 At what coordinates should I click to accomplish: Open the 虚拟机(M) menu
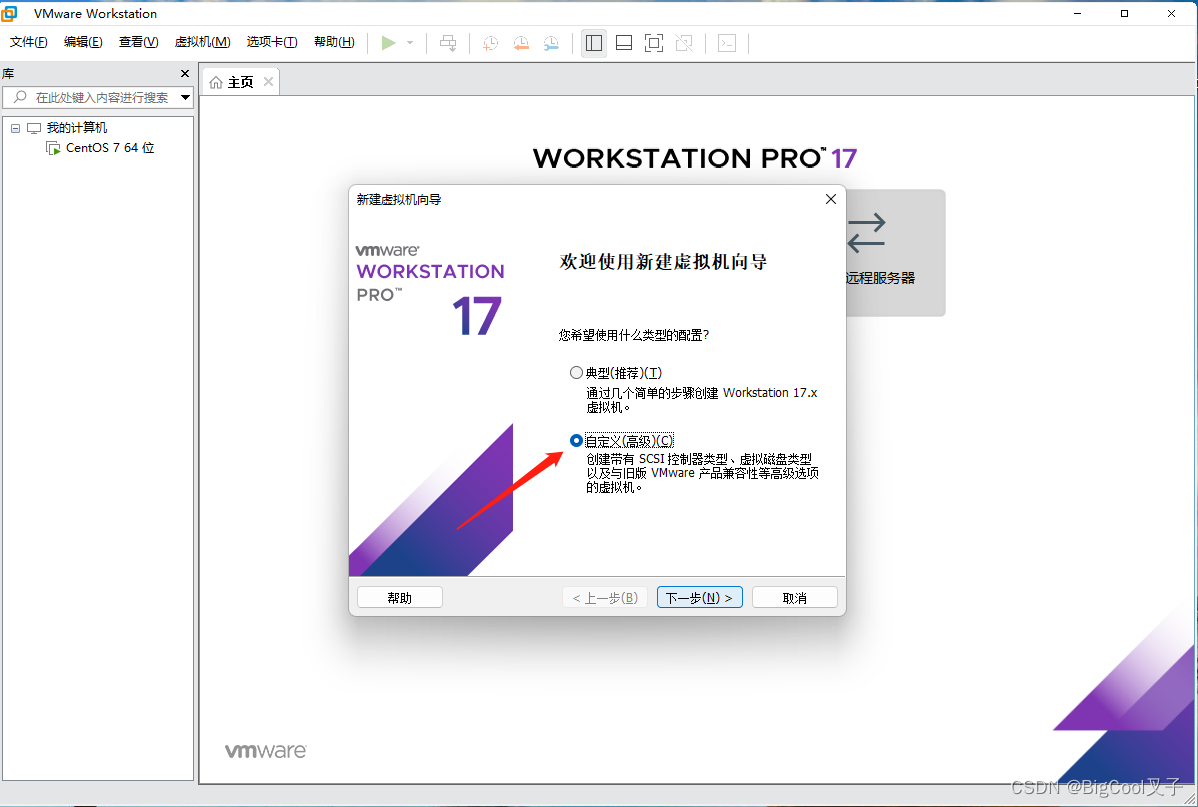click(202, 42)
